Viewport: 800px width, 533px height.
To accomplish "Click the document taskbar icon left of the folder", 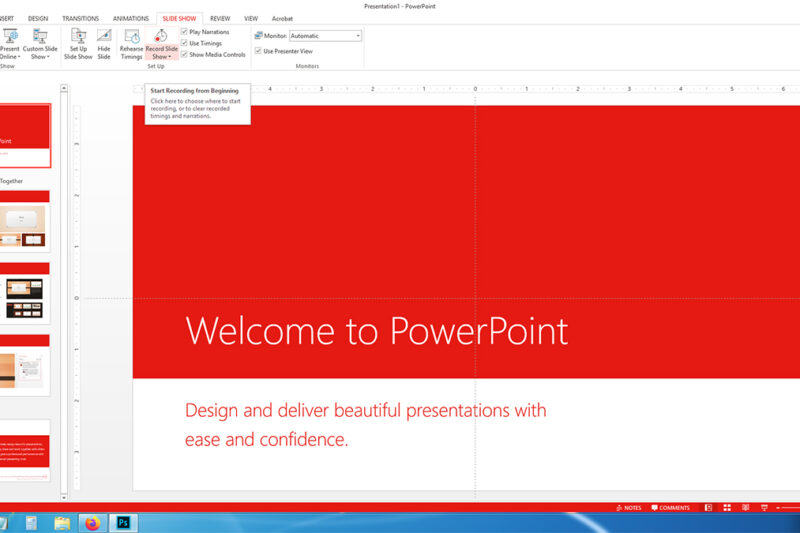I will [31, 523].
